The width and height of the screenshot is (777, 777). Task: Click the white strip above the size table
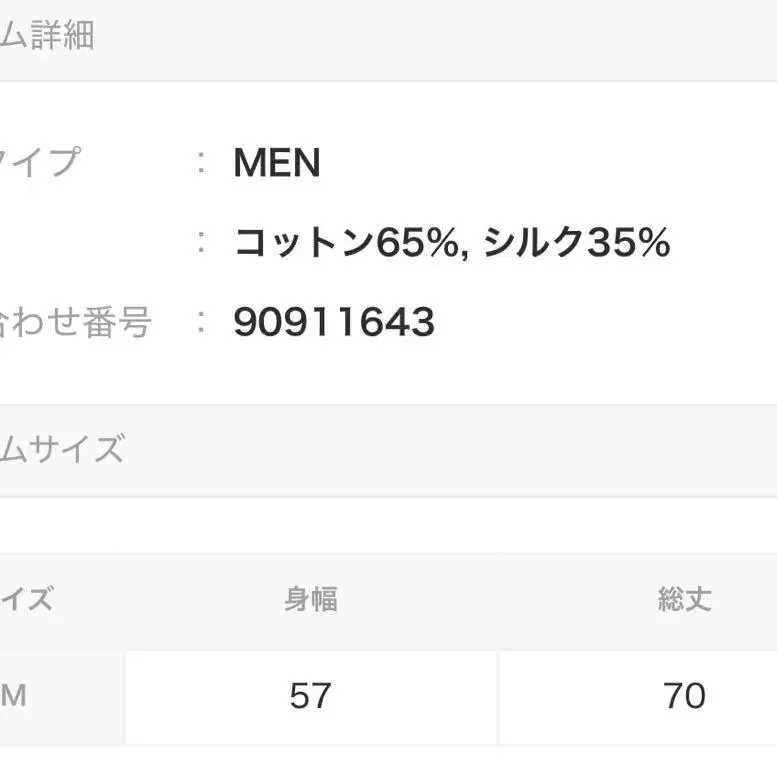tap(388, 524)
